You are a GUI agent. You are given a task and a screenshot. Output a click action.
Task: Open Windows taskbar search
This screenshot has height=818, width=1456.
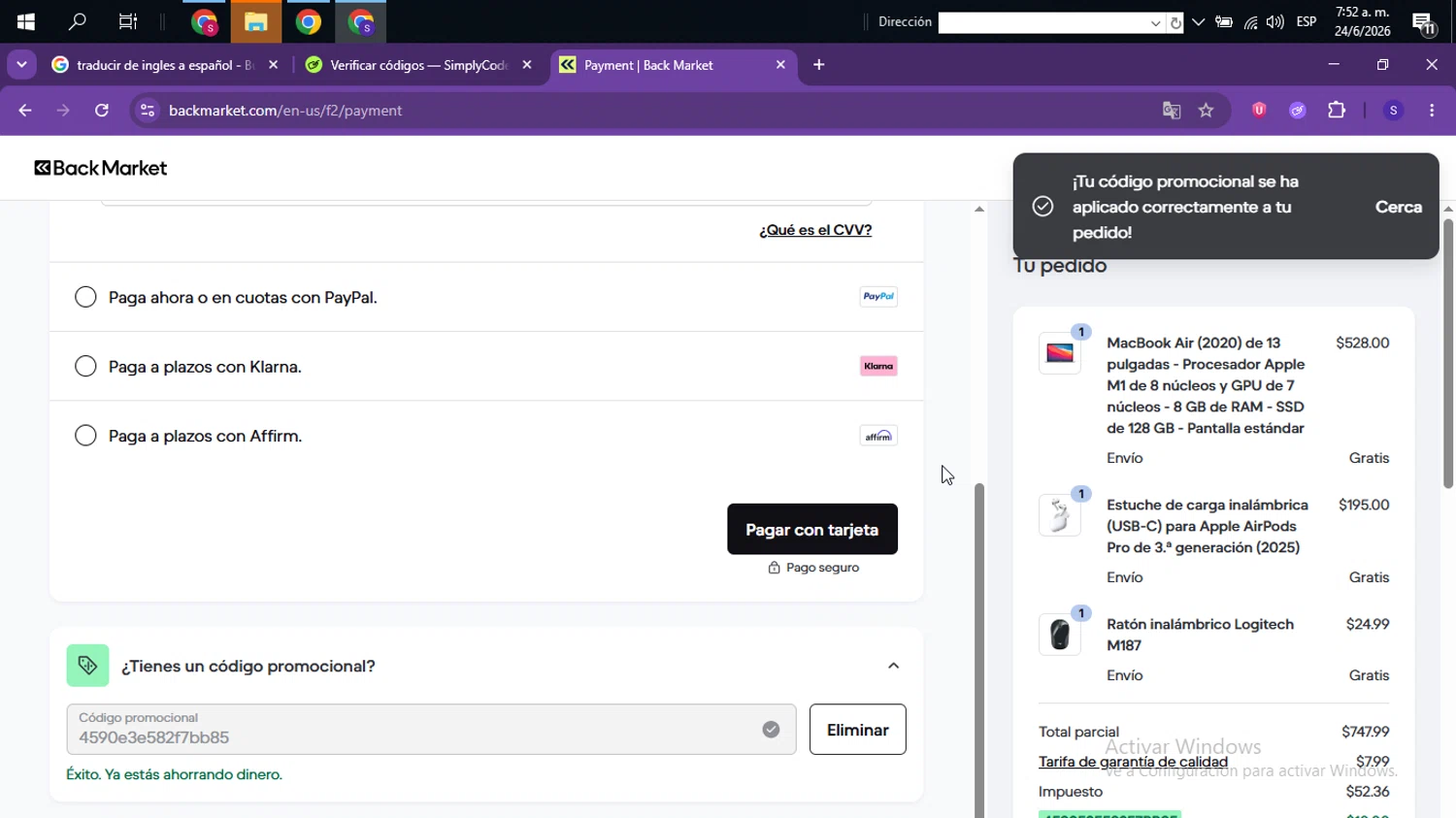[x=77, y=21]
